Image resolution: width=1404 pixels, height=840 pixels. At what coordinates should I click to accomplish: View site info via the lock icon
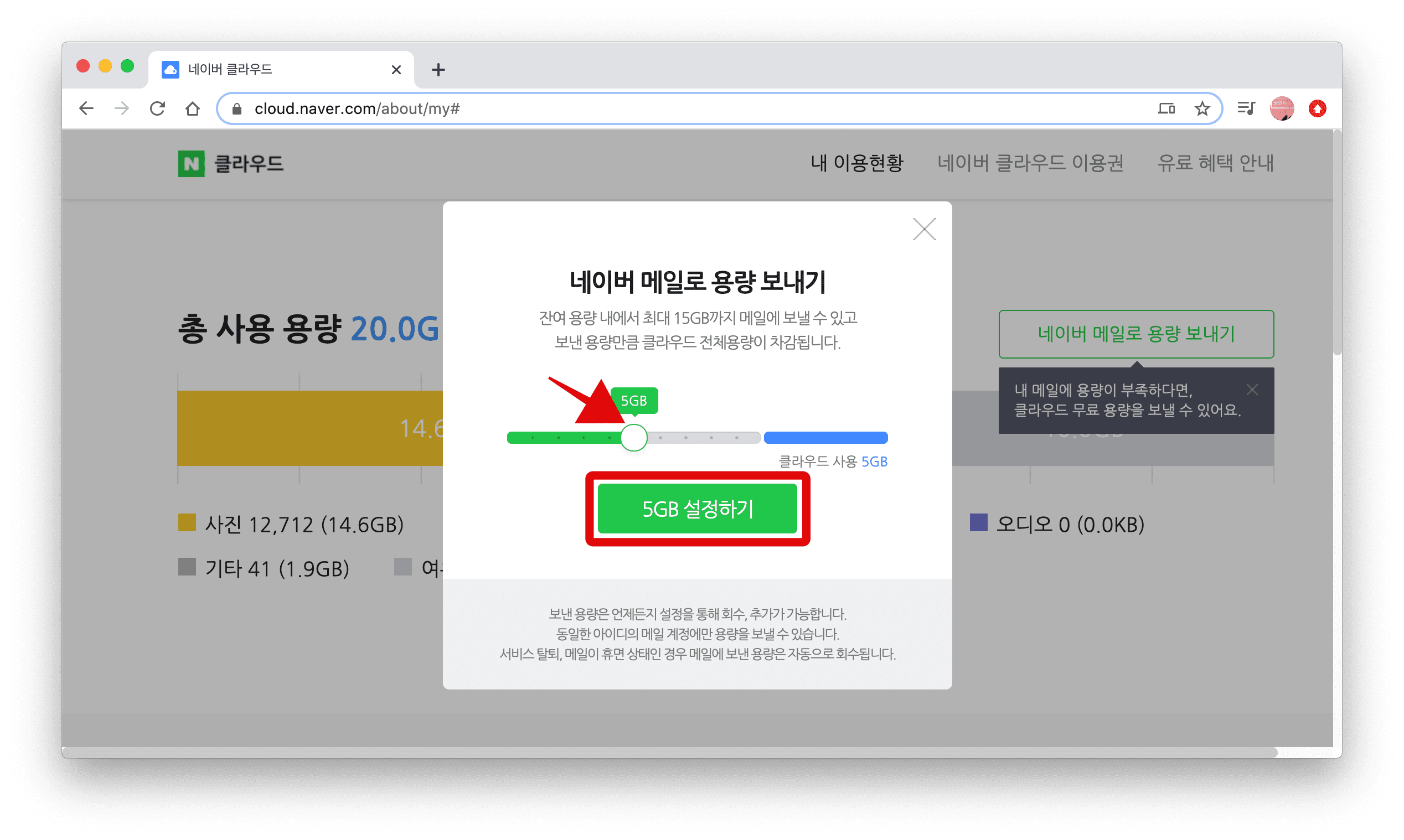coord(237,108)
